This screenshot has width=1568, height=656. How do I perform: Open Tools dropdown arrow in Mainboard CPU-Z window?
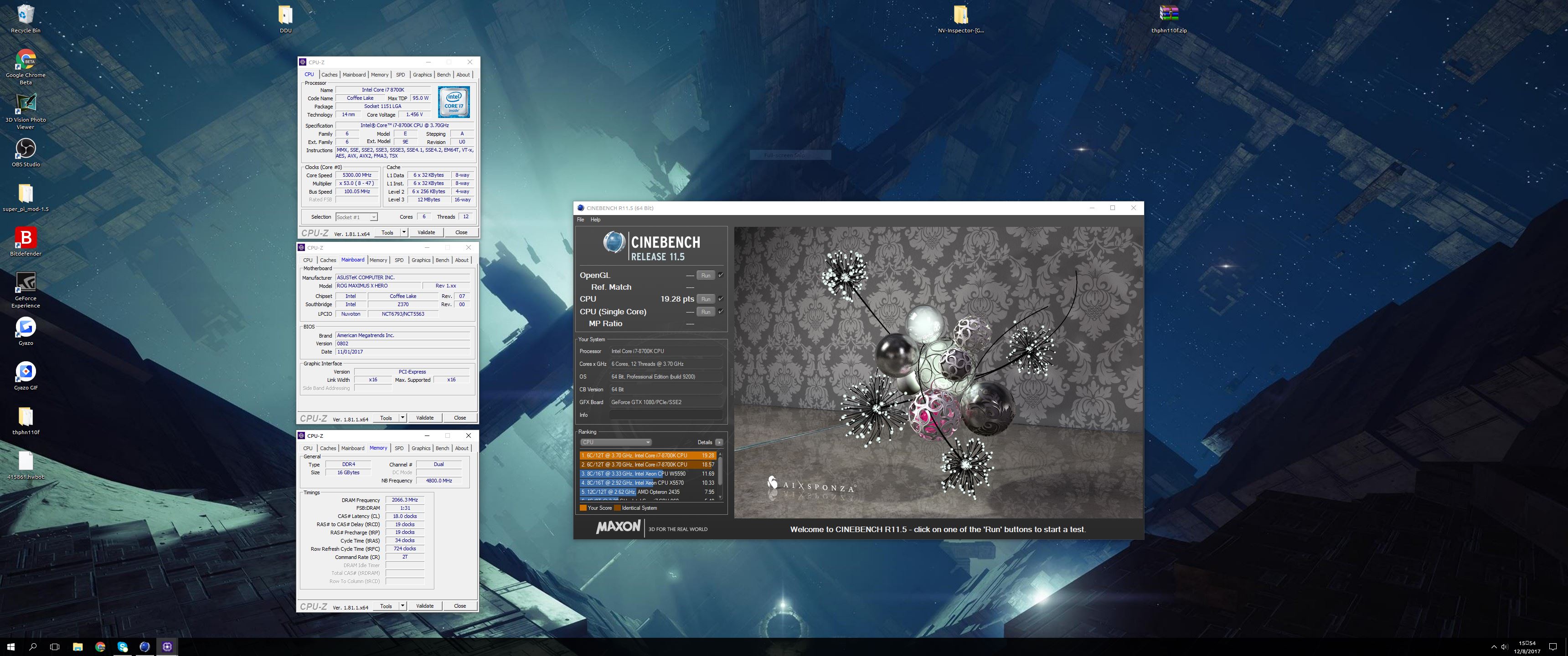(x=402, y=418)
